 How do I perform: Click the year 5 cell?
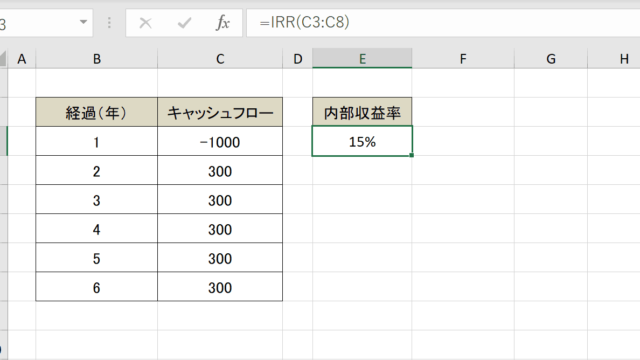(97, 258)
